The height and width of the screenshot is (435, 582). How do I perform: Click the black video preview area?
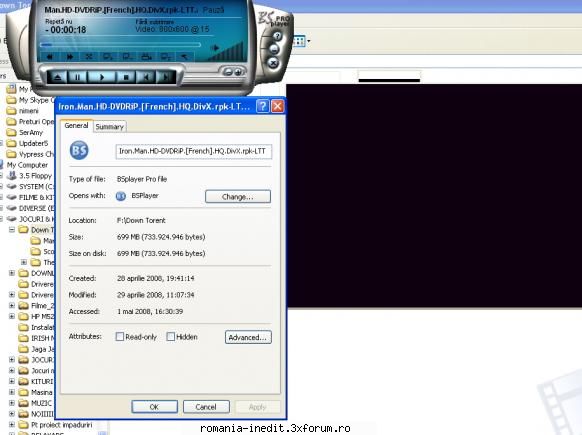click(434, 196)
